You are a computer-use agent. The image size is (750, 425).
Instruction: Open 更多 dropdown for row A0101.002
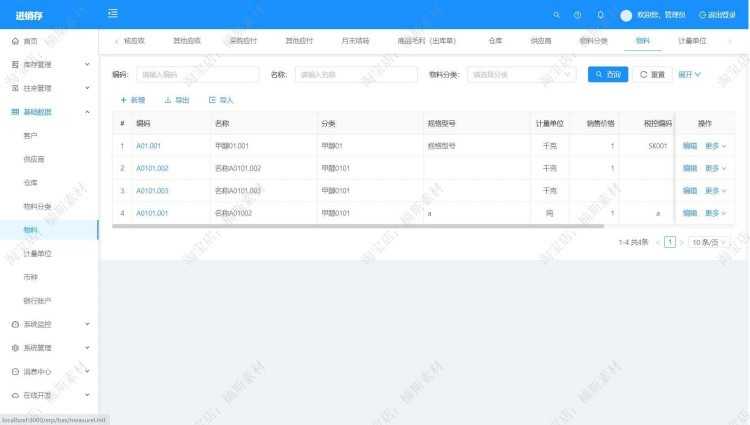(716, 168)
